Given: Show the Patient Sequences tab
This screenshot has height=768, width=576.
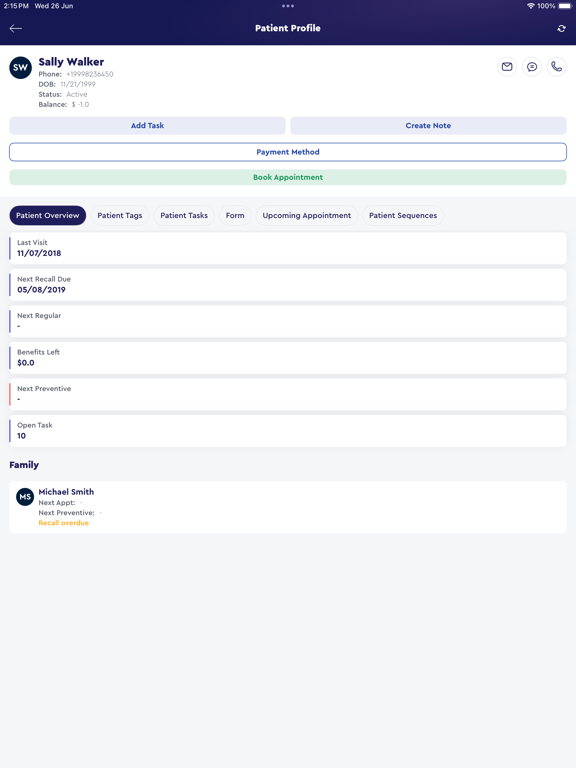Looking at the screenshot, I should coord(403,216).
